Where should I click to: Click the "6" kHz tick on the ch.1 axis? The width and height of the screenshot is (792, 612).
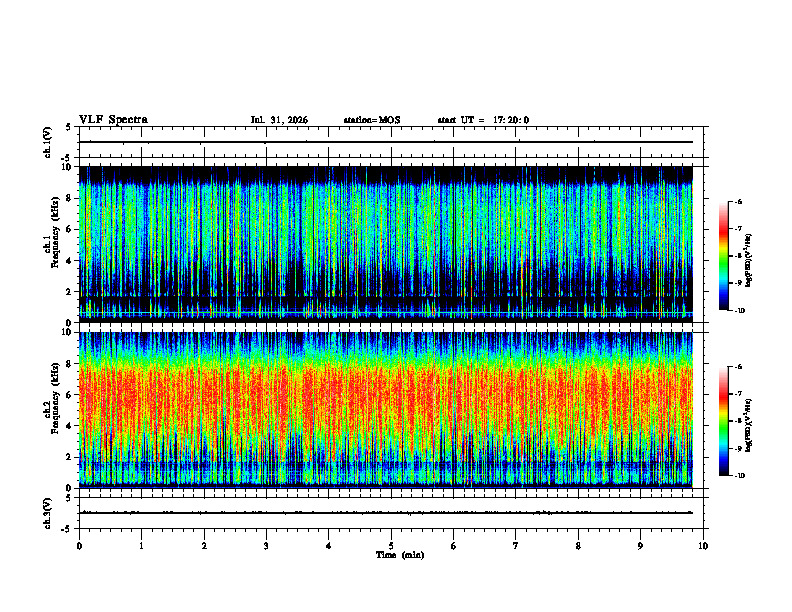click(70, 229)
